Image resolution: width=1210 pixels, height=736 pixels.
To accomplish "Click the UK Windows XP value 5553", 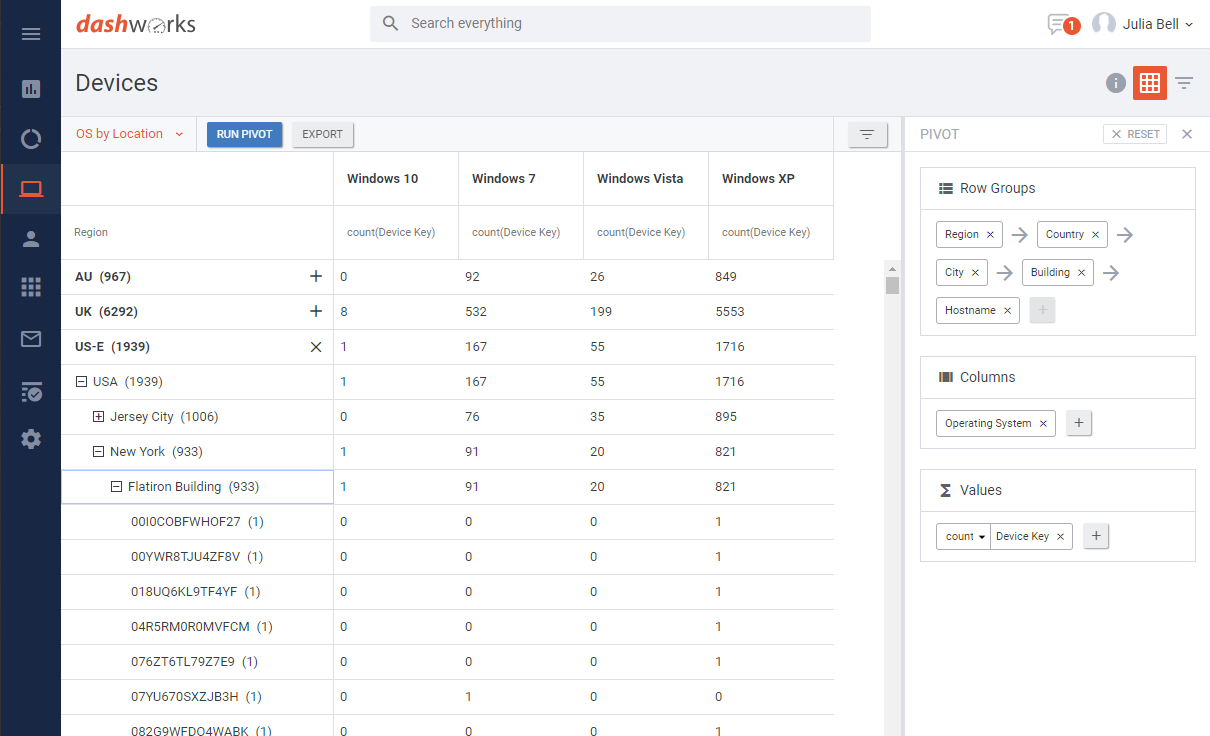I will click(729, 312).
